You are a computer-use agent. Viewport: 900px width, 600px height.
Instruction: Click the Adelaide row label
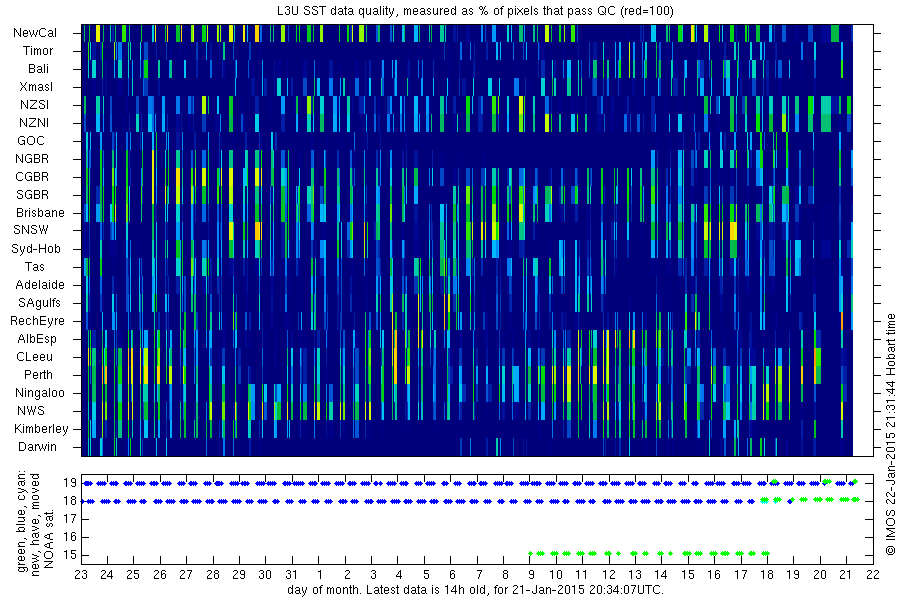pyautogui.click(x=40, y=285)
